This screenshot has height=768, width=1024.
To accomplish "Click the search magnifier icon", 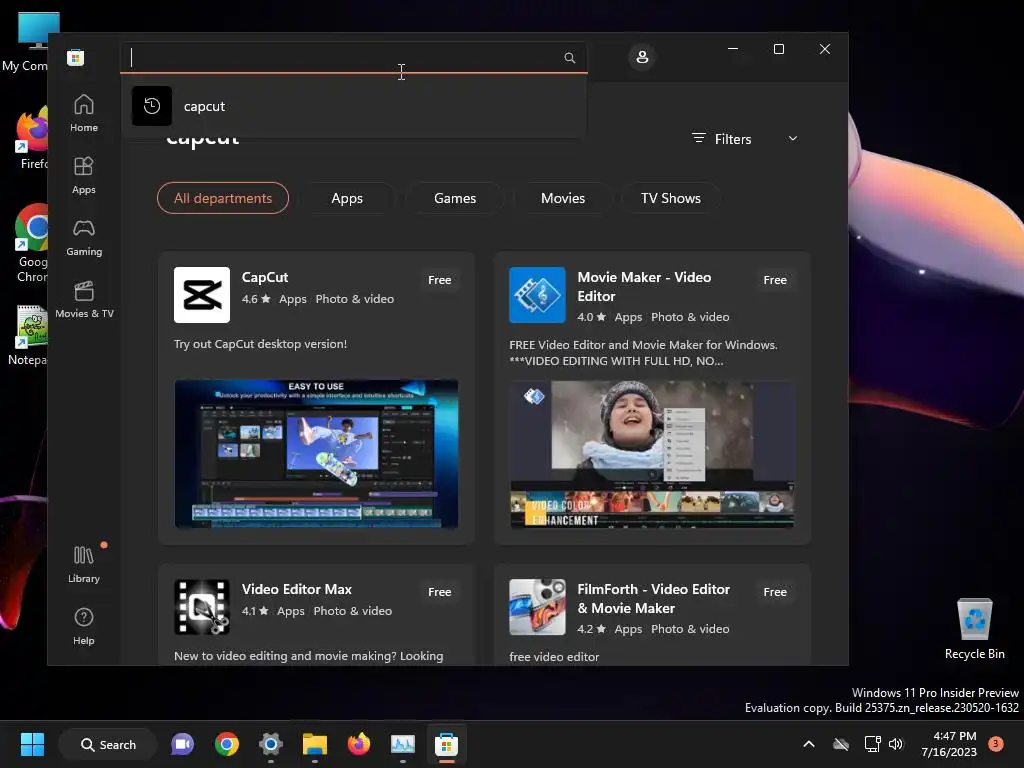I will pos(569,58).
